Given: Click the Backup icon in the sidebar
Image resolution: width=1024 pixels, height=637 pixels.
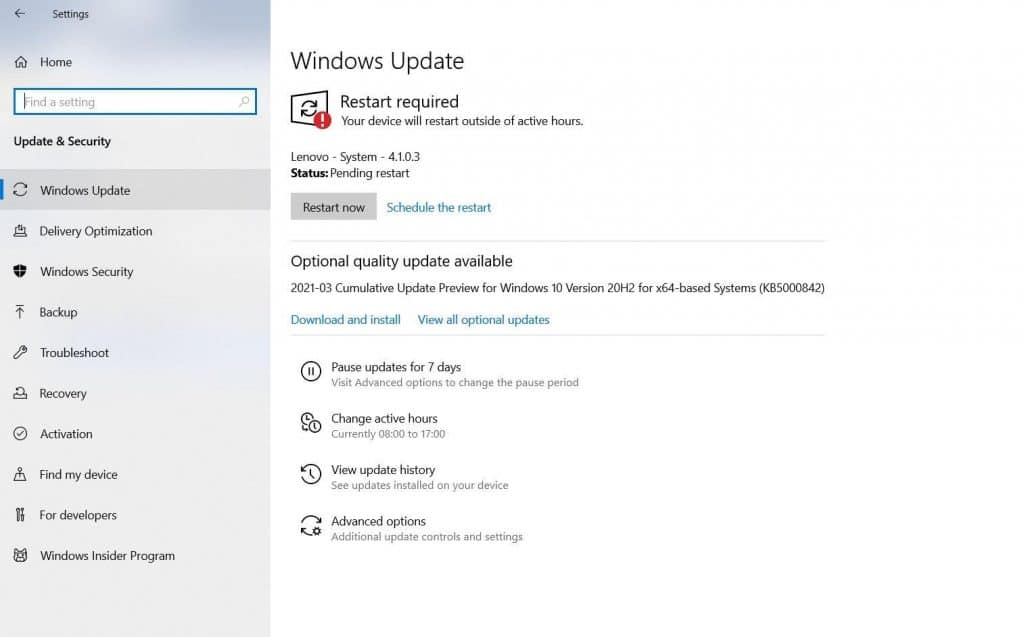Looking at the screenshot, I should click(x=20, y=312).
